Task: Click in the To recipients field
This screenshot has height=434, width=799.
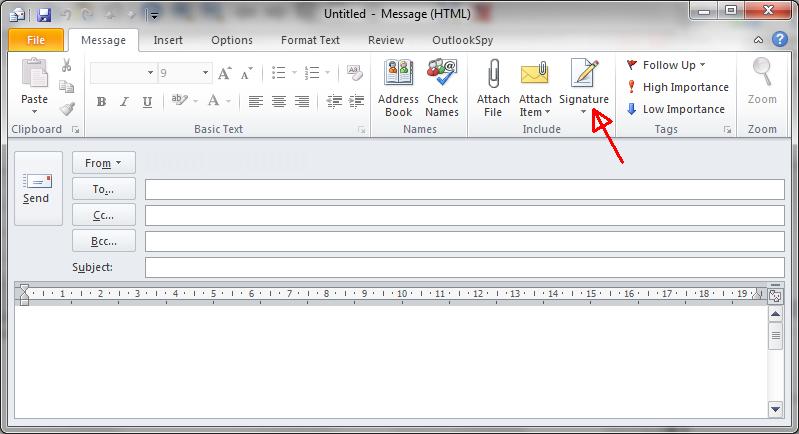Action: tap(465, 189)
